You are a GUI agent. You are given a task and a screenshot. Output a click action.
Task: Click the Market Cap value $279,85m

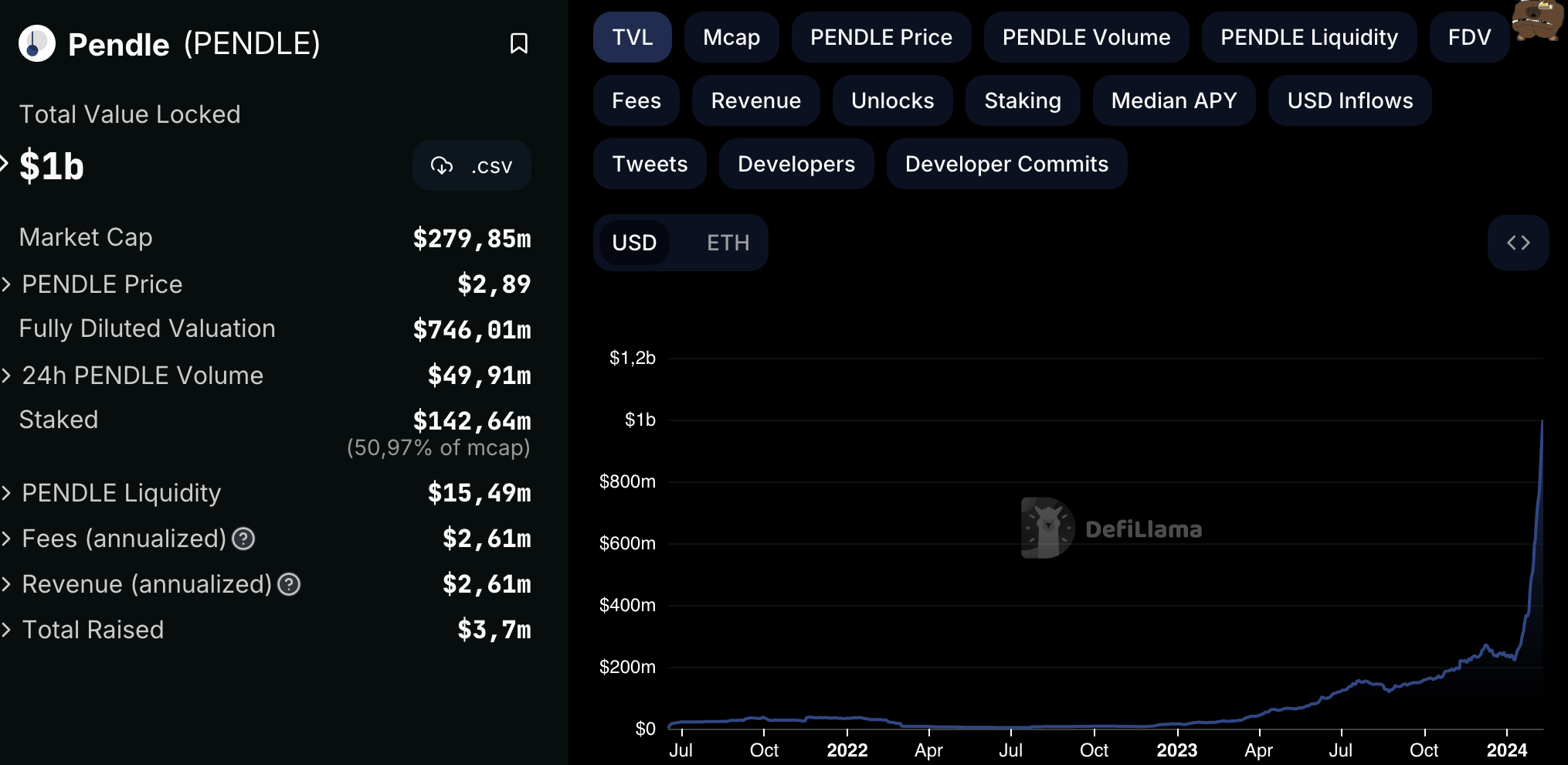click(x=472, y=239)
